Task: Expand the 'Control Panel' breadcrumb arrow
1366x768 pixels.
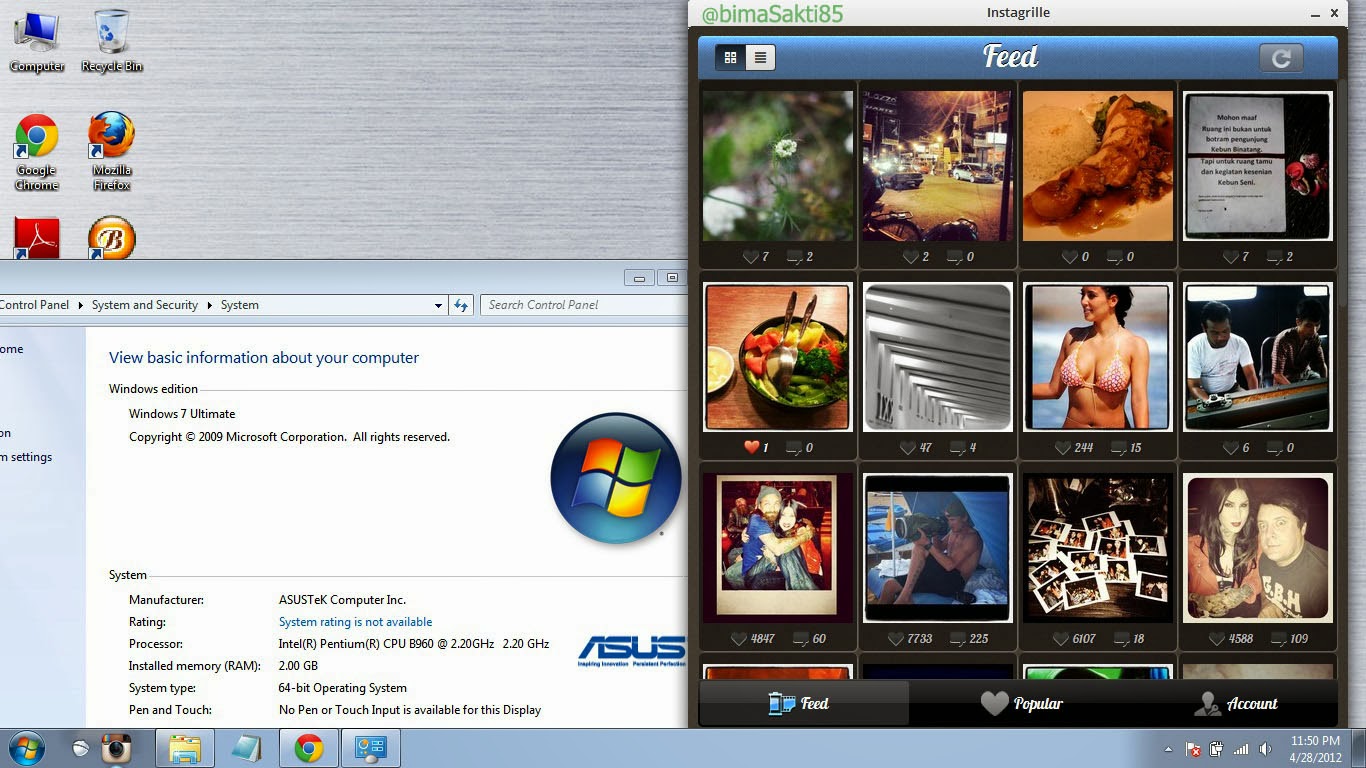Action: pos(81,305)
